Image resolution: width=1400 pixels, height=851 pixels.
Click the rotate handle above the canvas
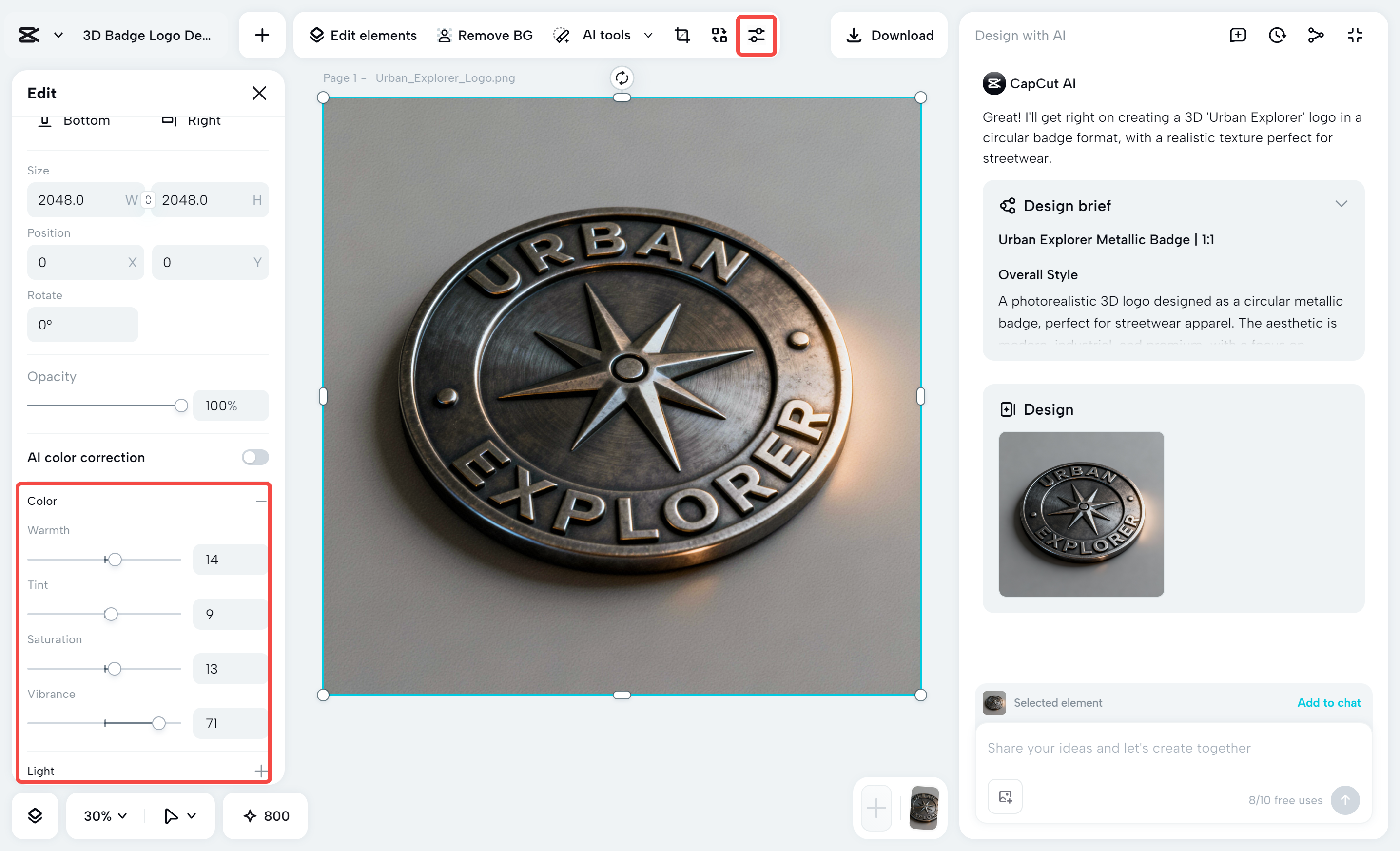tap(622, 78)
